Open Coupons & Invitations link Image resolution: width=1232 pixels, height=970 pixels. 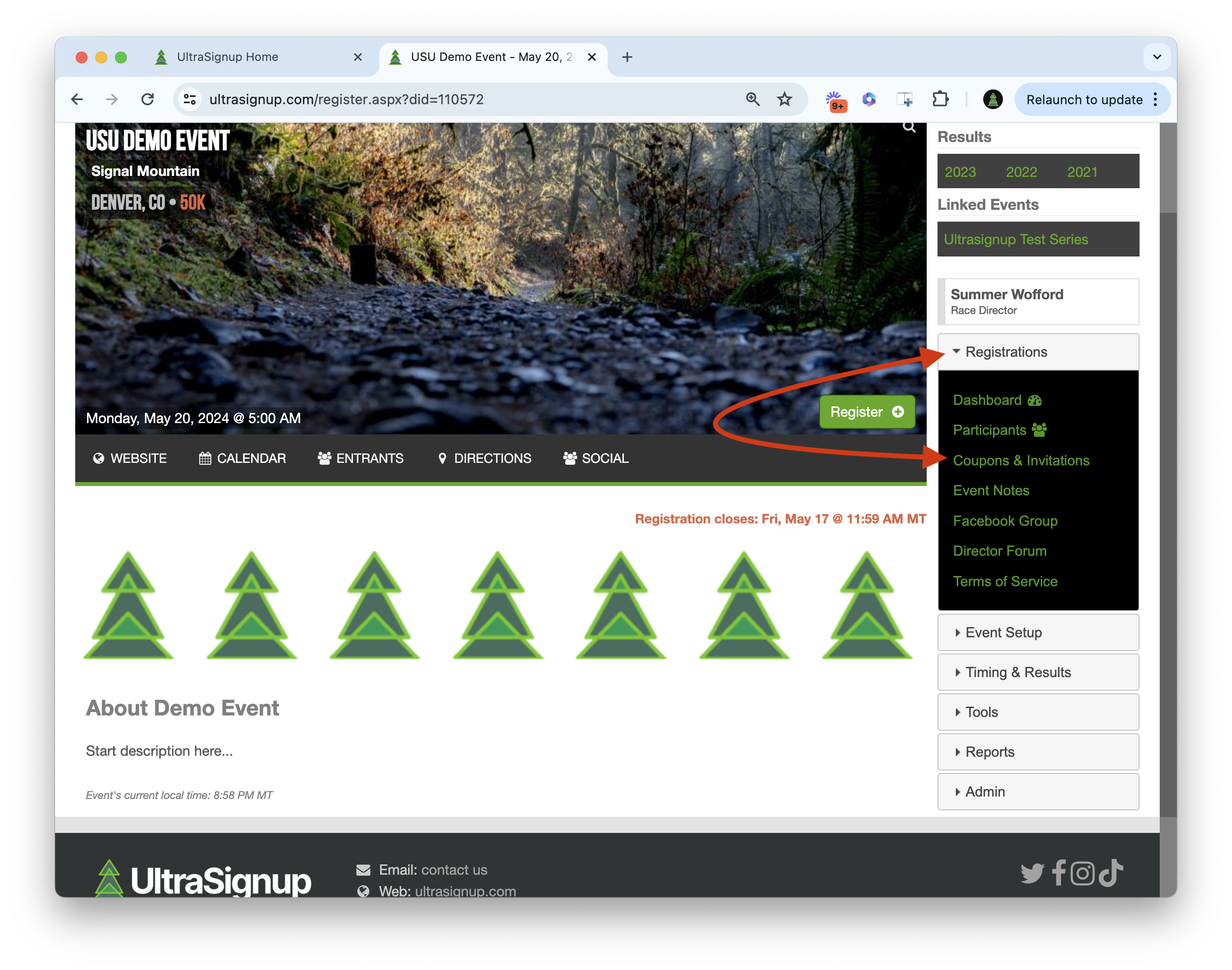(1021, 460)
